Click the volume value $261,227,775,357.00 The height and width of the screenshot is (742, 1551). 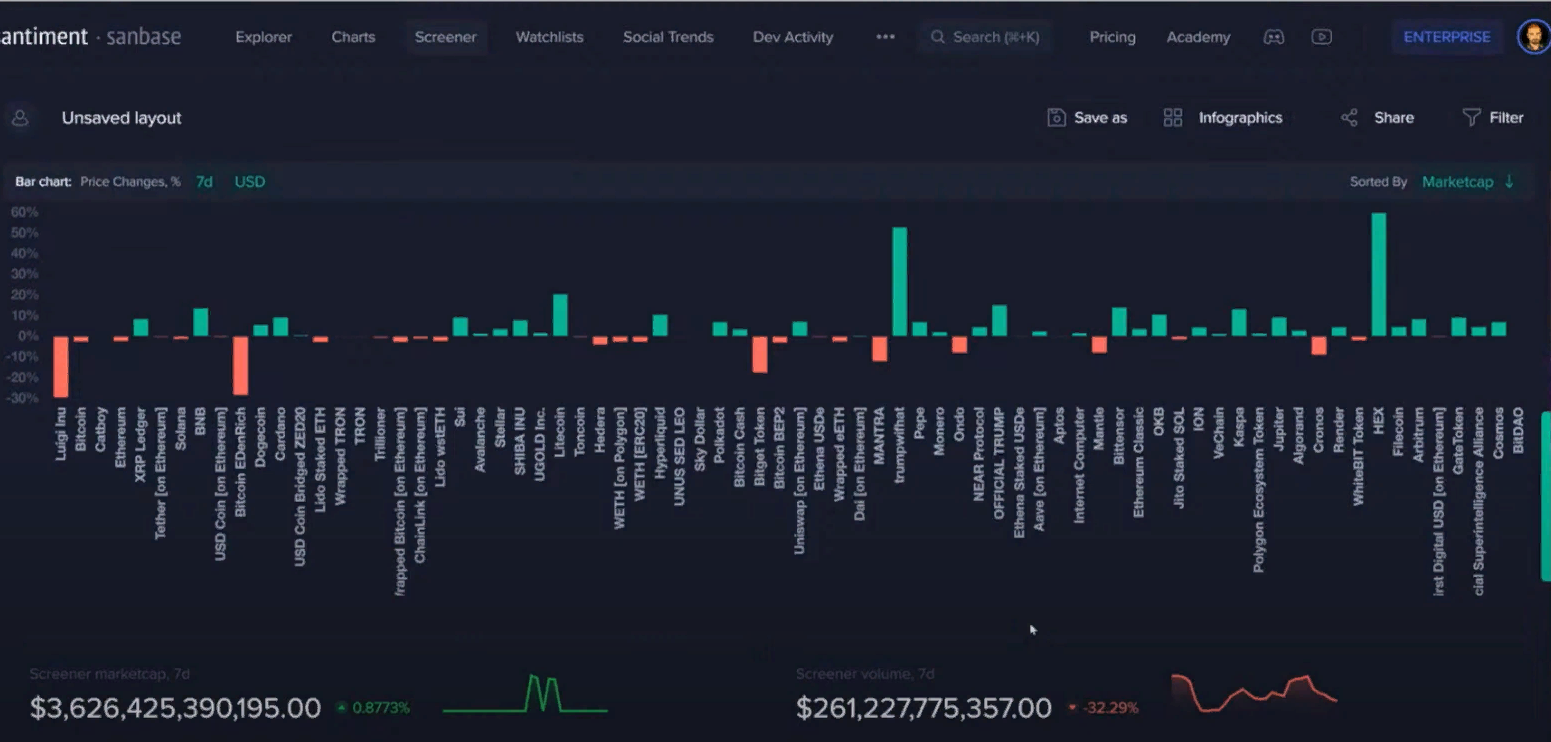(x=924, y=708)
